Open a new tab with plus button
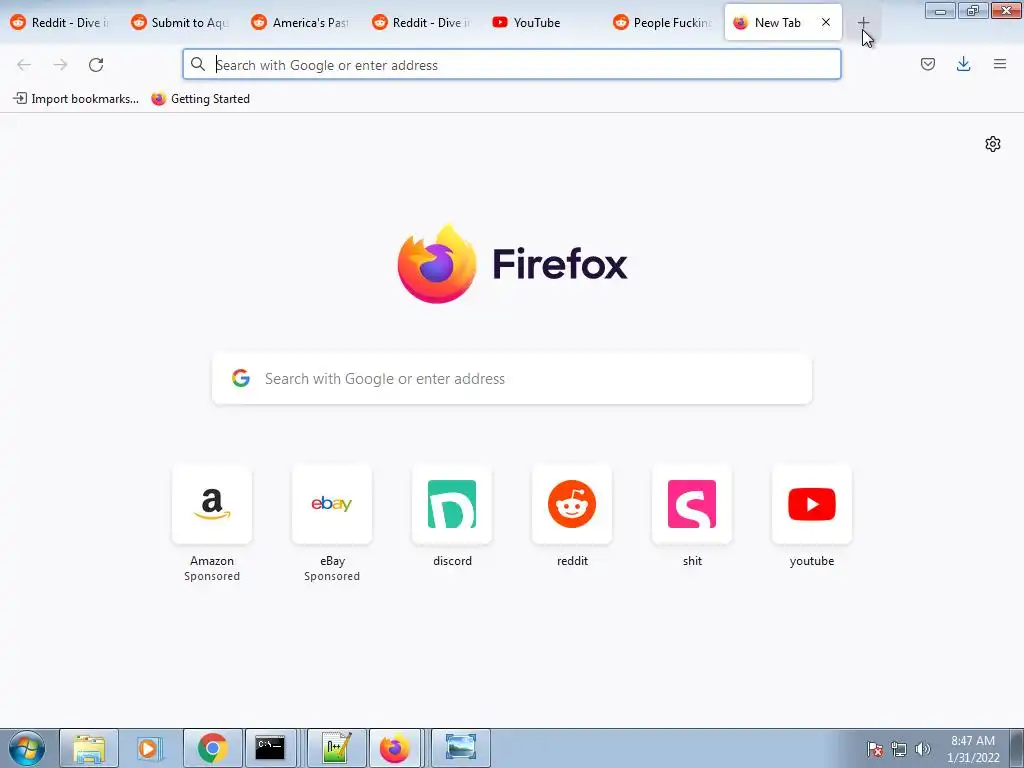The width and height of the screenshot is (1024, 768). pos(863,23)
